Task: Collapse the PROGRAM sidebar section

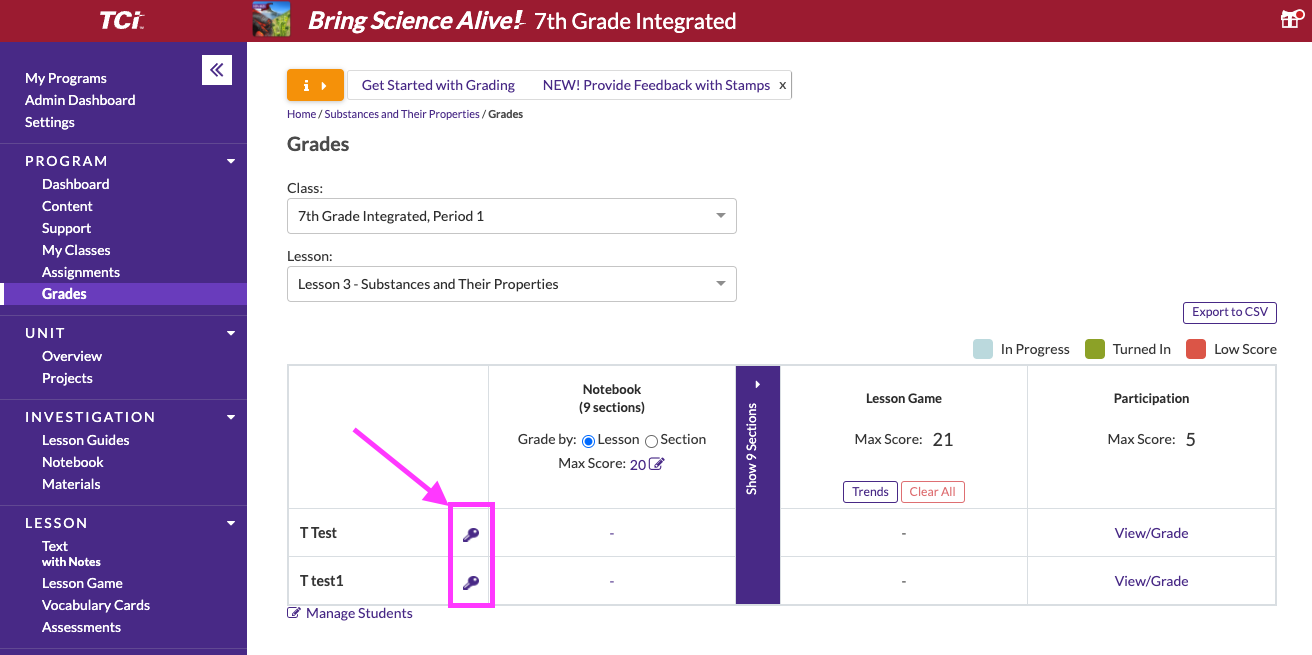Action: 231,161
